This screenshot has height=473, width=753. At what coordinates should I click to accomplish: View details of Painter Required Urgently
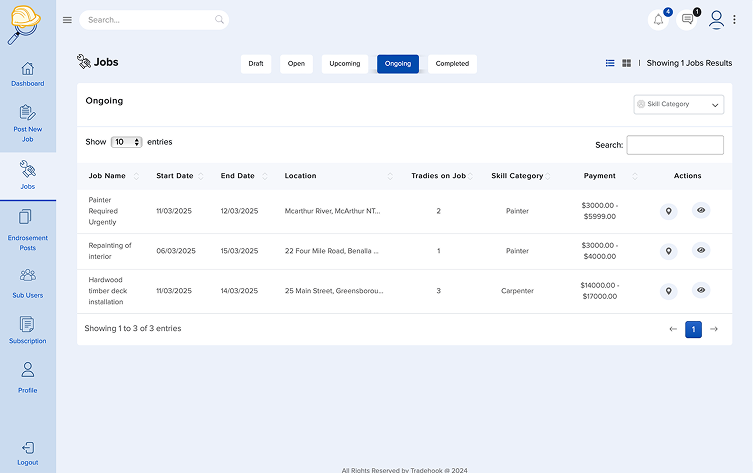(x=701, y=210)
